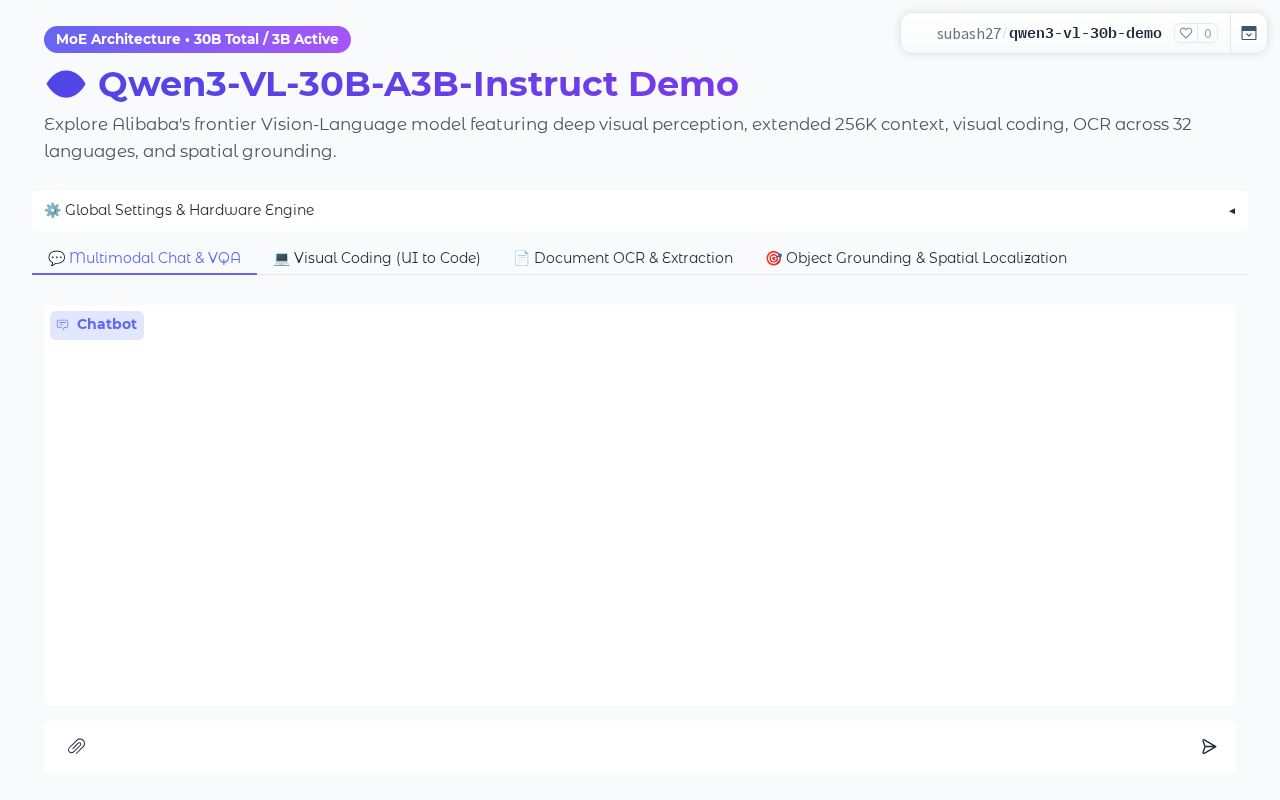Expand Global Settings & Hardware Engine accordion
The height and width of the screenshot is (800, 1280).
pyautogui.click(x=640, y=210)
